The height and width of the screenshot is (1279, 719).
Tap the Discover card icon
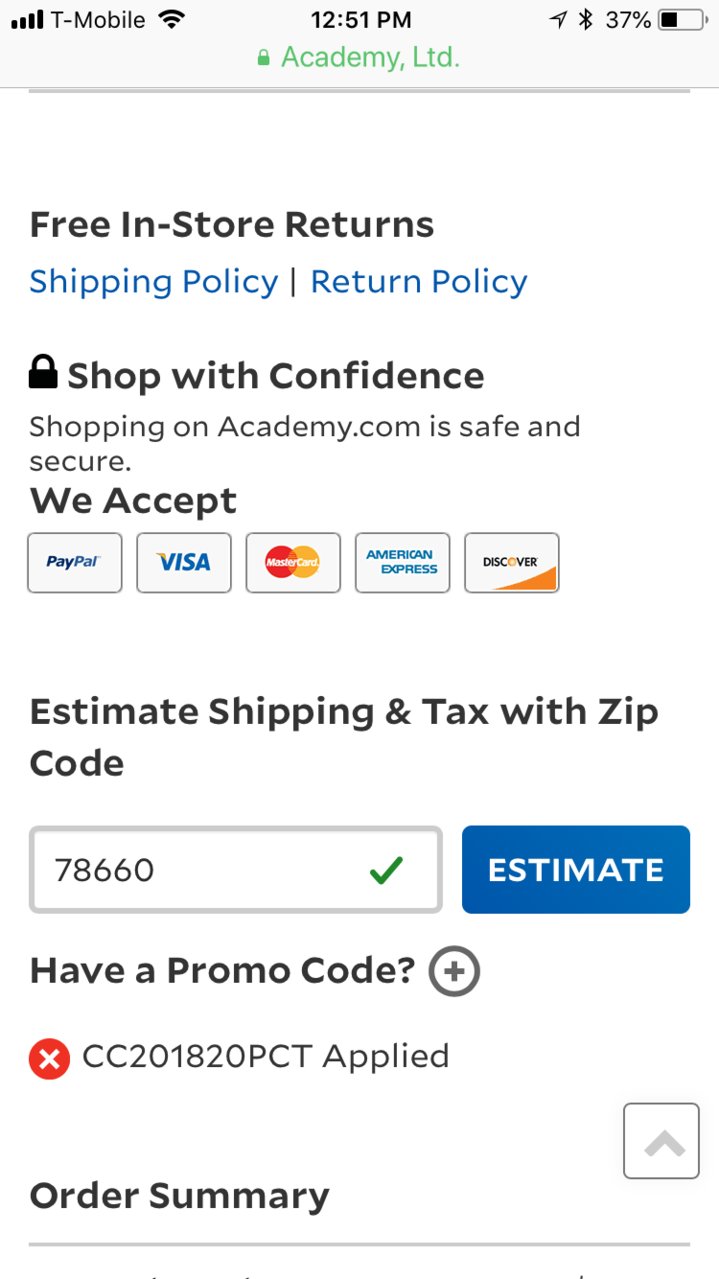[x=512, y=562]
